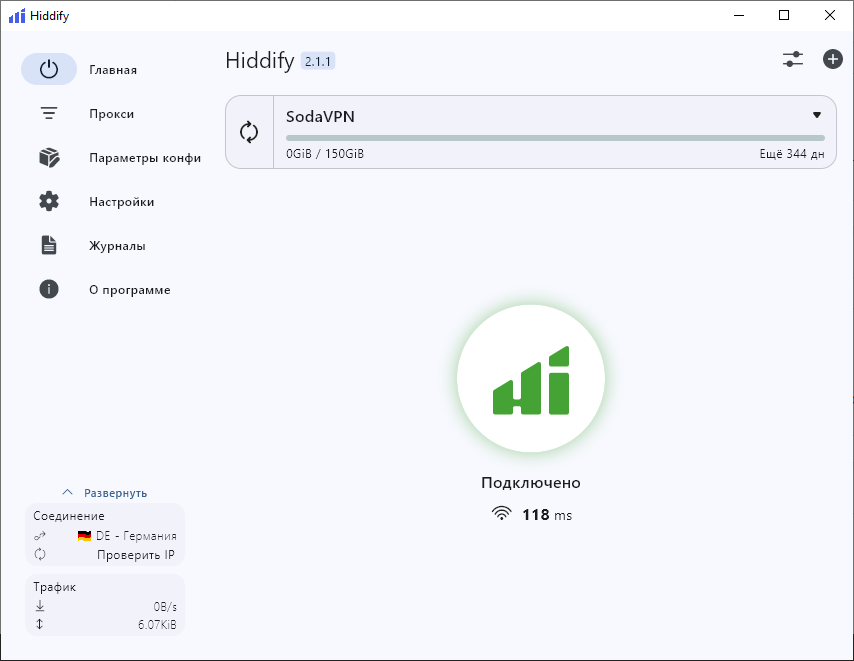Screen dimensions: 854x661
Task: Click the SodaVPN data usage progress bar
Action: [556, 138]
